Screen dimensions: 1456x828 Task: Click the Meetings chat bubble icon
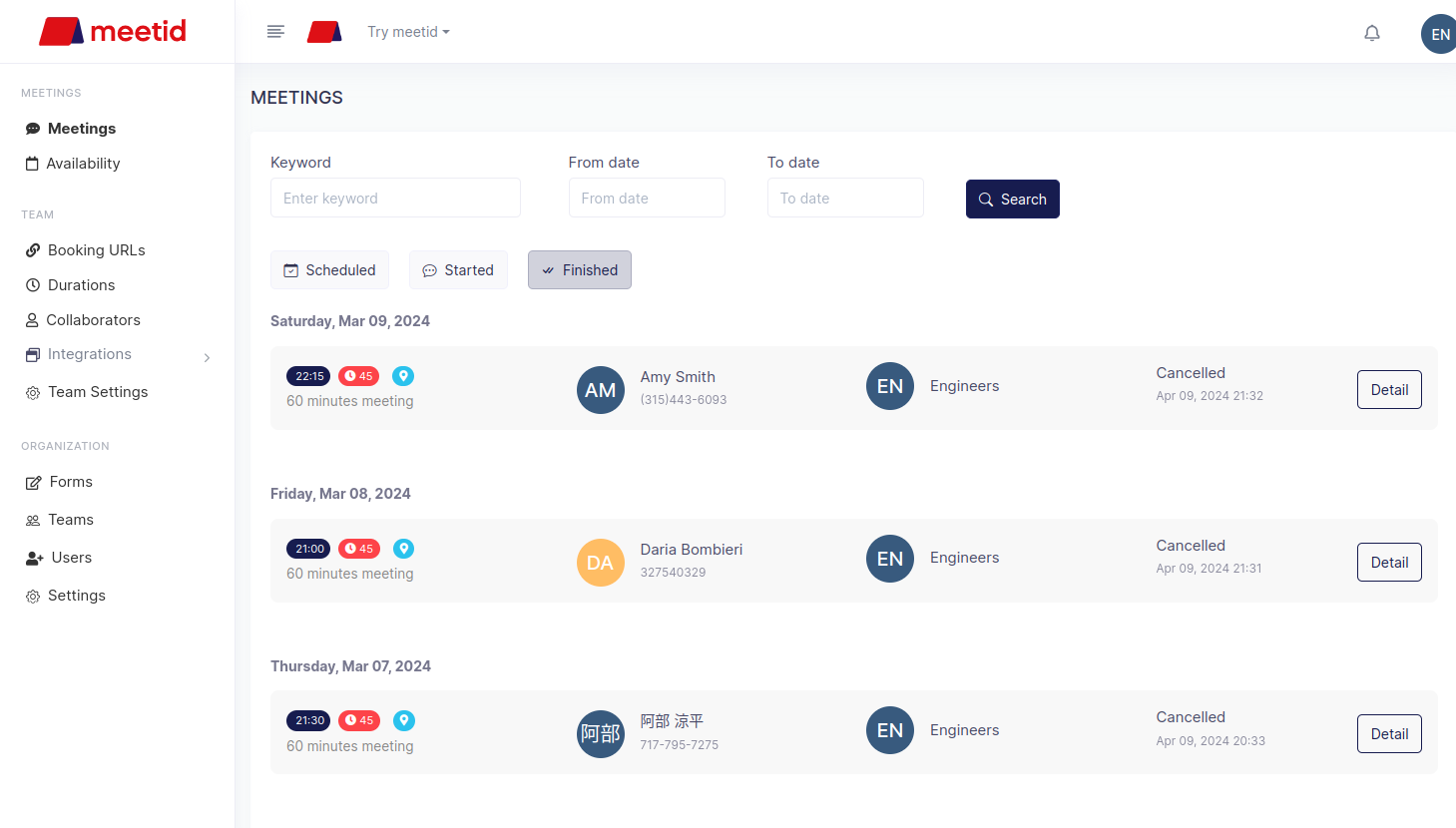click(33, 129)
